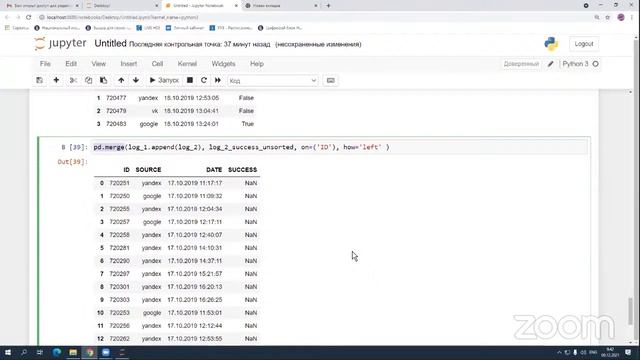Open the cell type dropdown showing Код
This screenshot has width=640, height=360.
(x=273, y=81)
